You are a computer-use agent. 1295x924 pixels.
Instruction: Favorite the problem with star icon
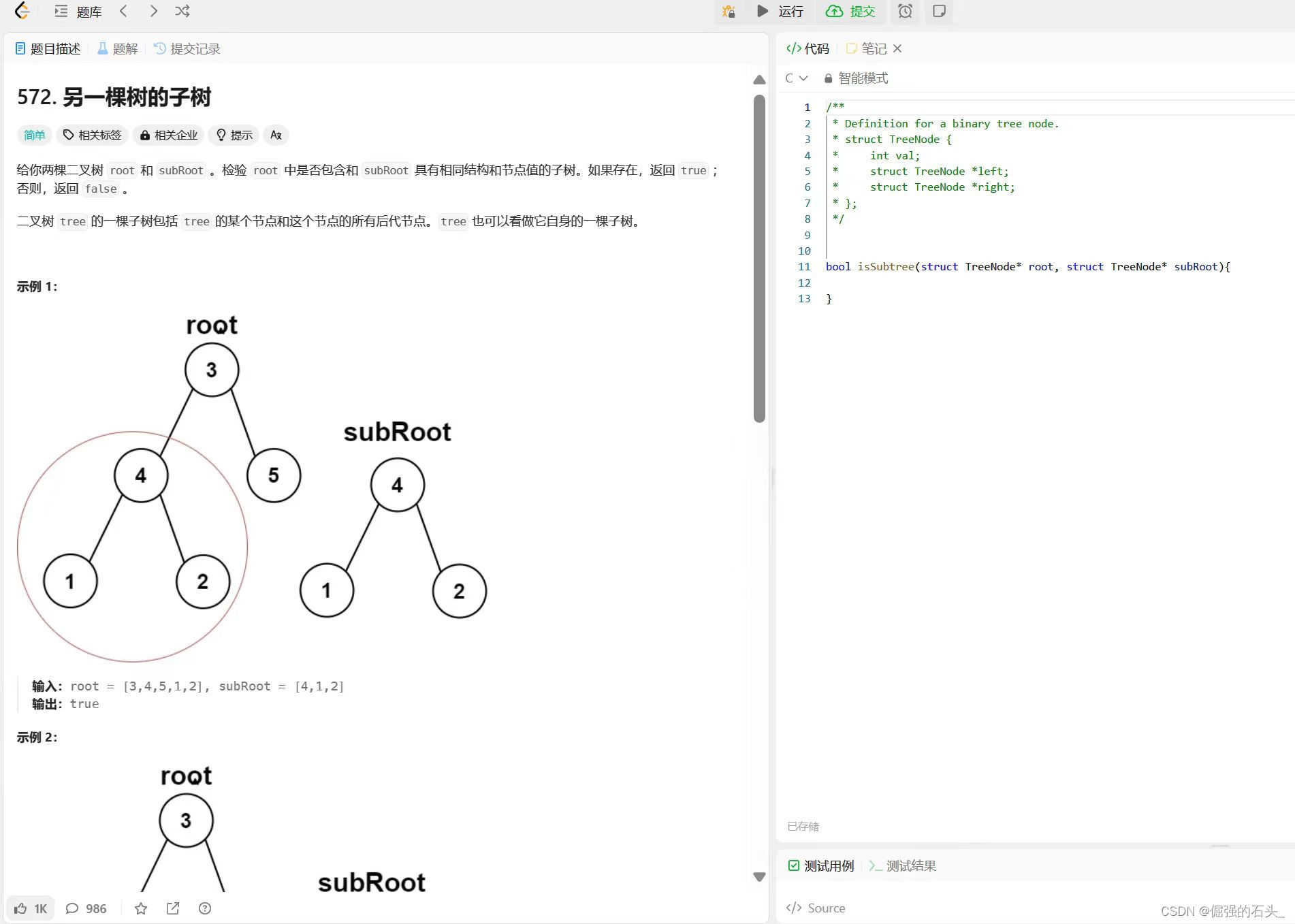pos(141,908)
